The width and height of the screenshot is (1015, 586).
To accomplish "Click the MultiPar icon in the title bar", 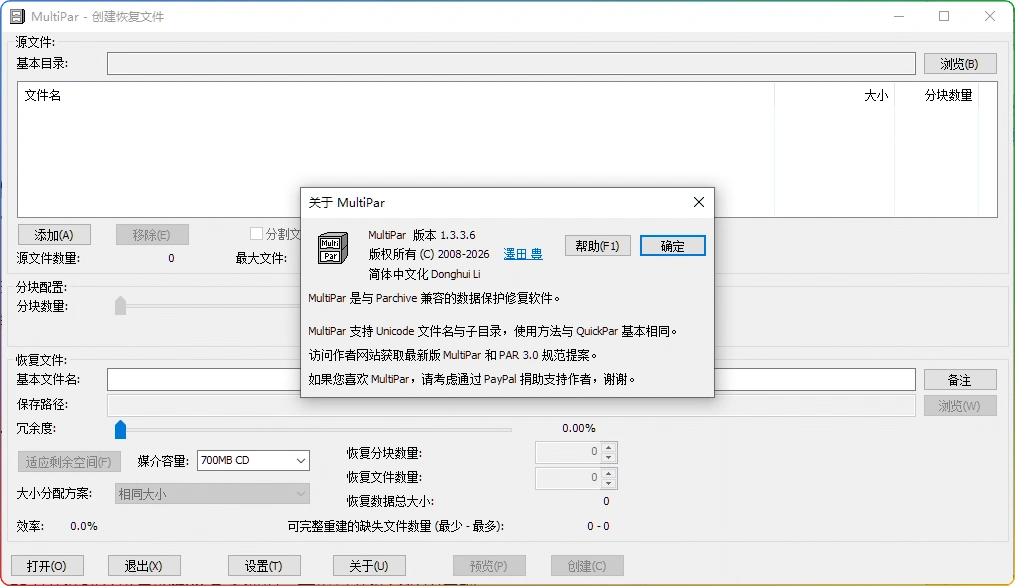I will (x=16, y=15).
